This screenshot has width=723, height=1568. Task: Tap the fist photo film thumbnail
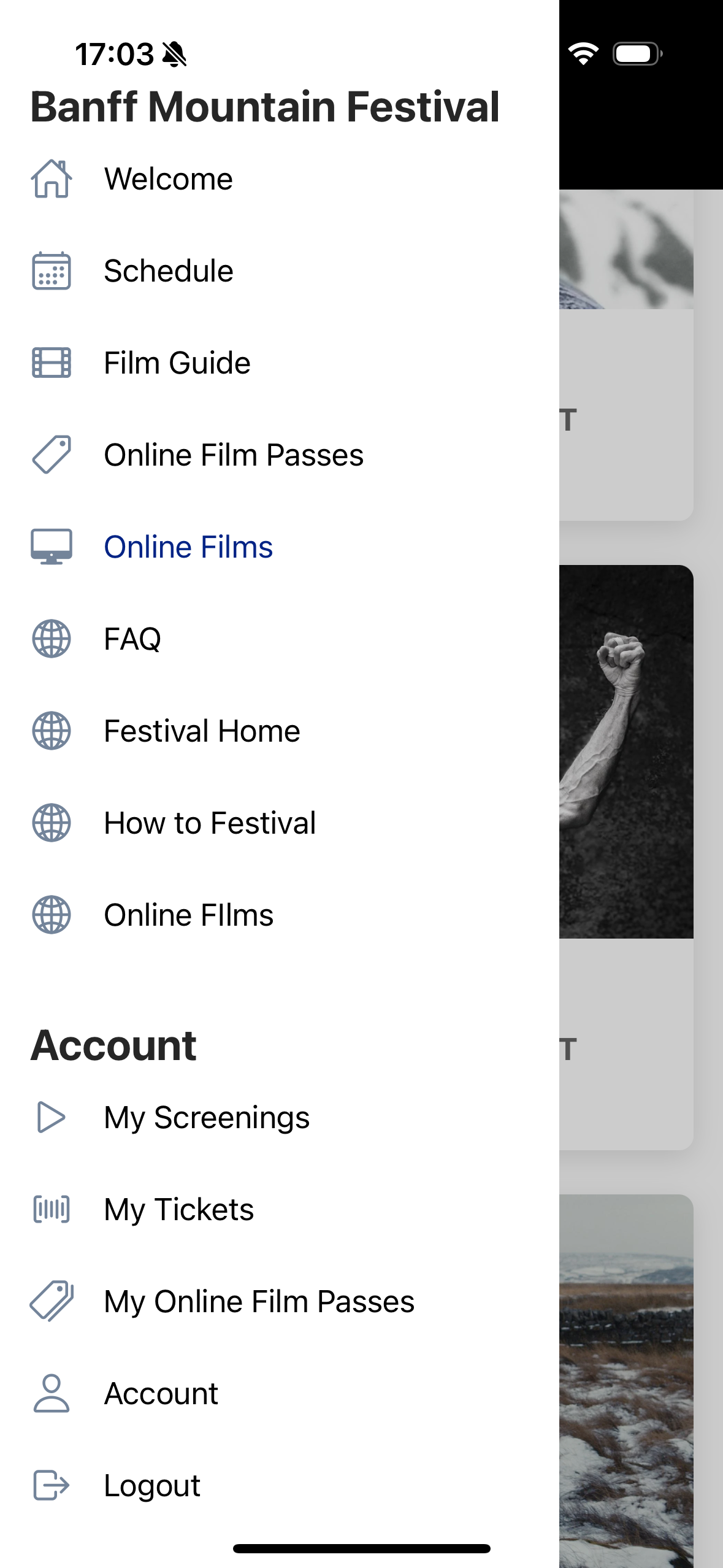coord(626,751)
